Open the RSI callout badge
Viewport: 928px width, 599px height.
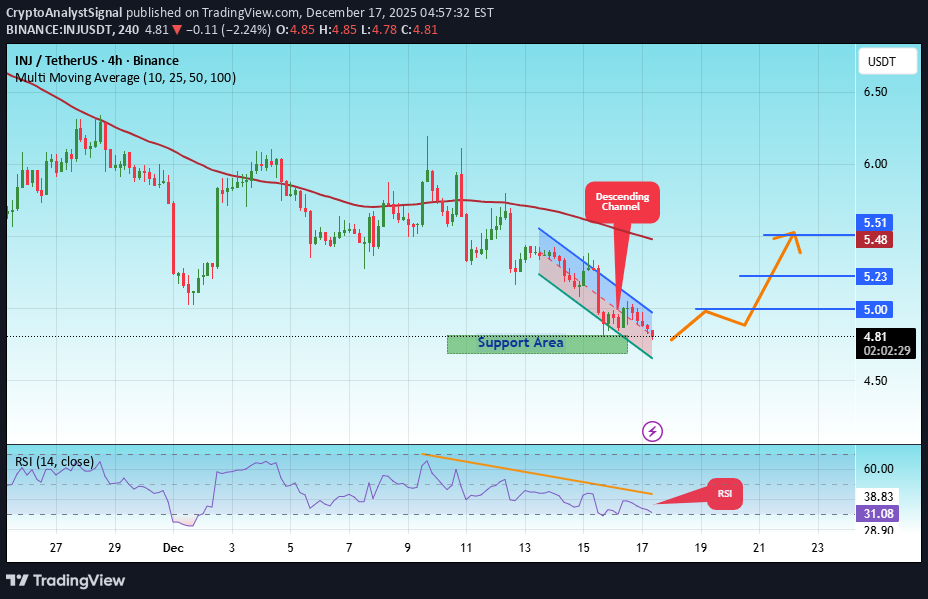click(x=723, y=494)
